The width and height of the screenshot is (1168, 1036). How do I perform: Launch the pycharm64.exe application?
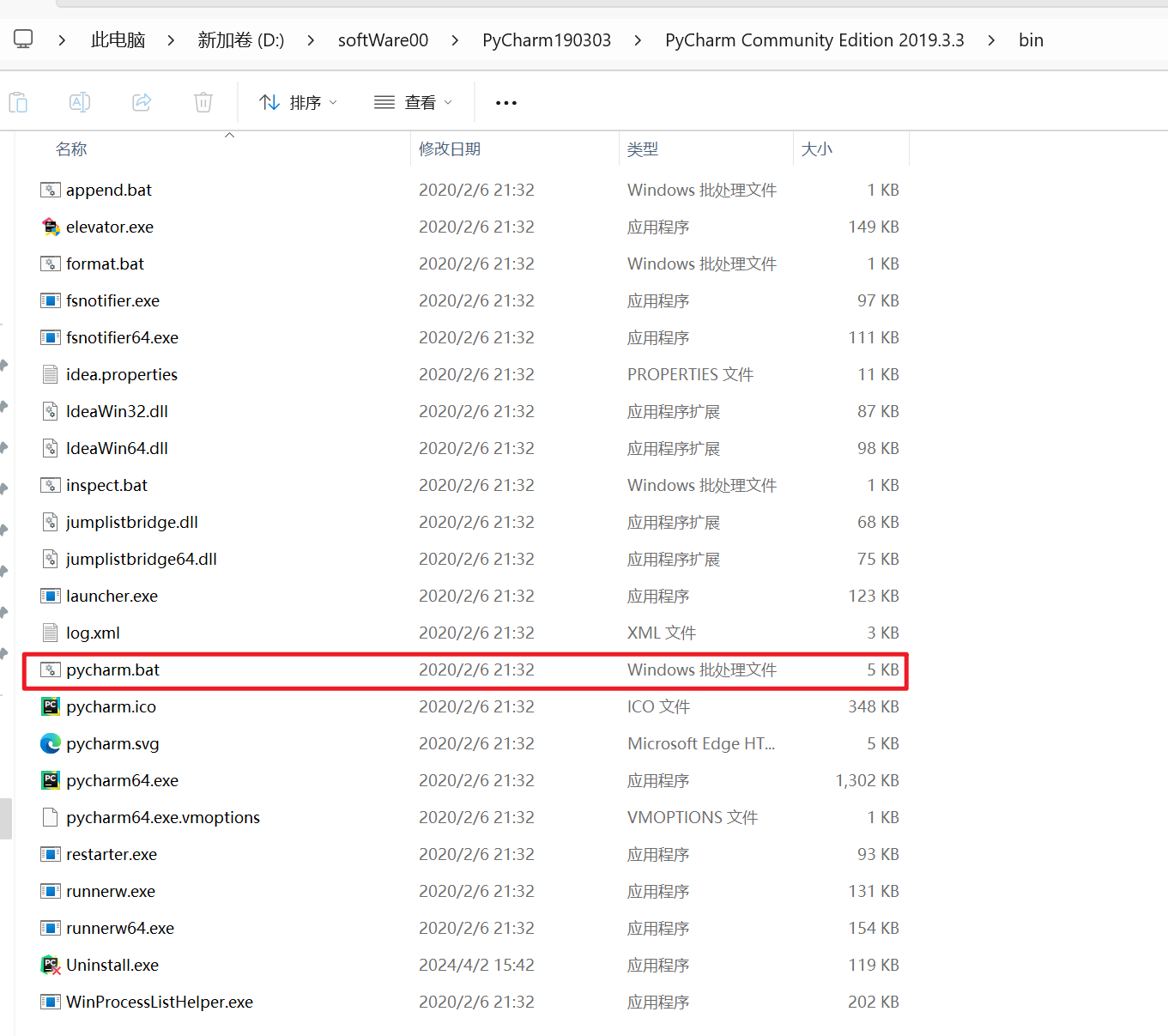point(123,780)
